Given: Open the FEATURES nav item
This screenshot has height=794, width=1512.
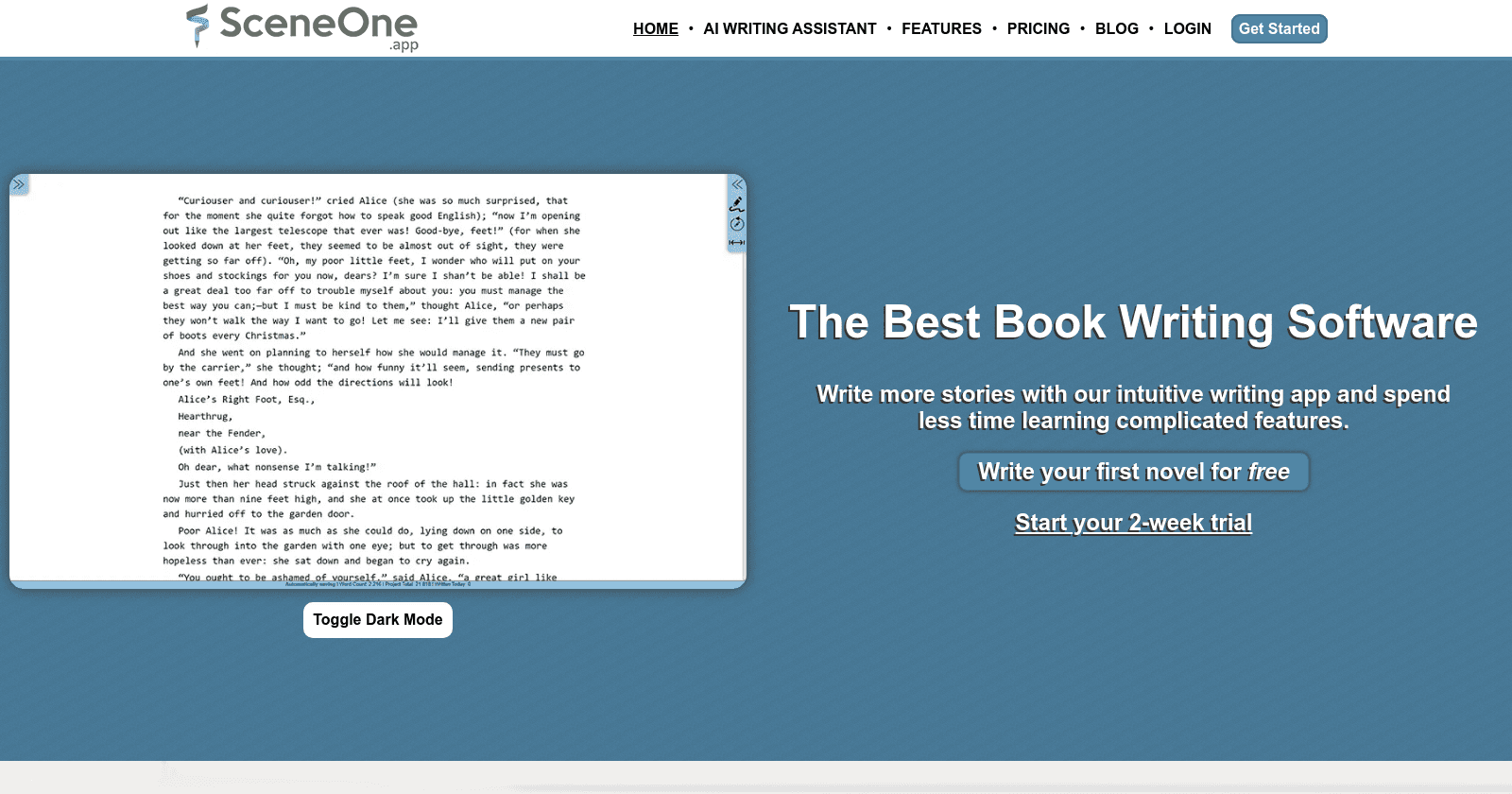Looking at the screenshot, I should point(941,28).
